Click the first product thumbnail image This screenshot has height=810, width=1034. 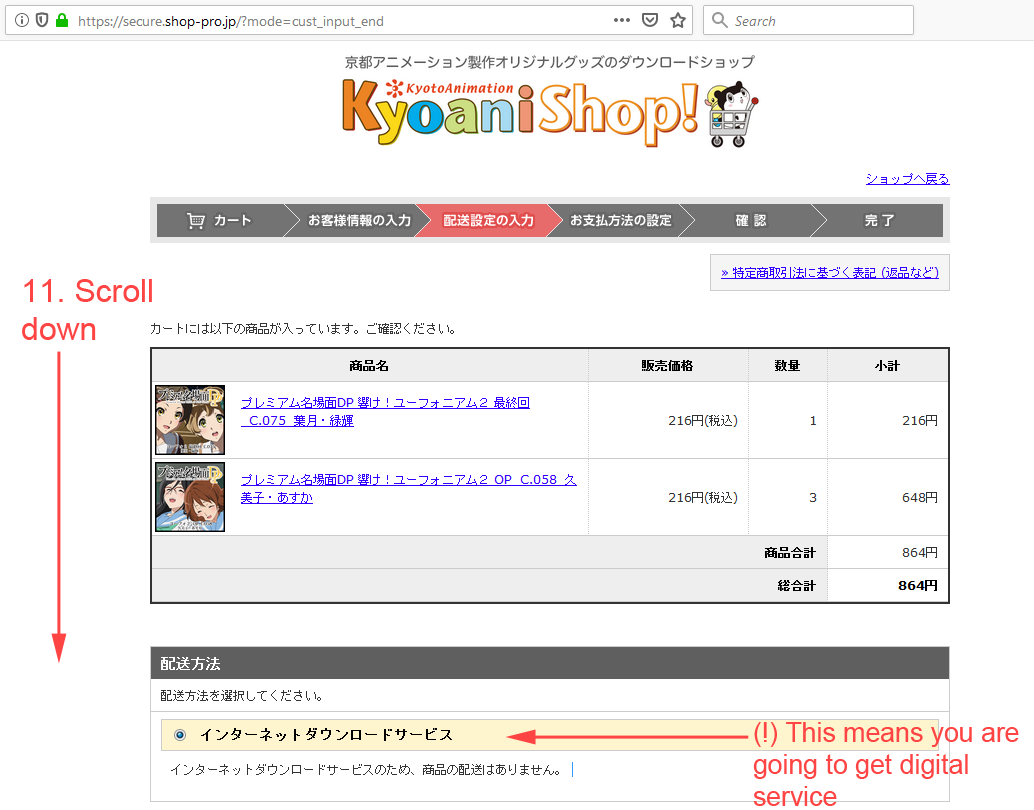coord(190,420)
